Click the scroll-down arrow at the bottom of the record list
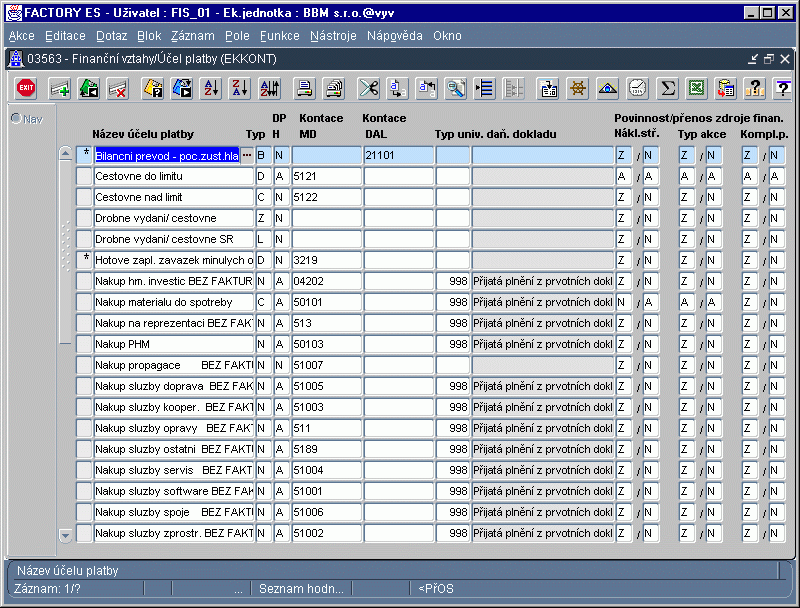The width and height of the screenshot is (800, 608). click(66, 536)
